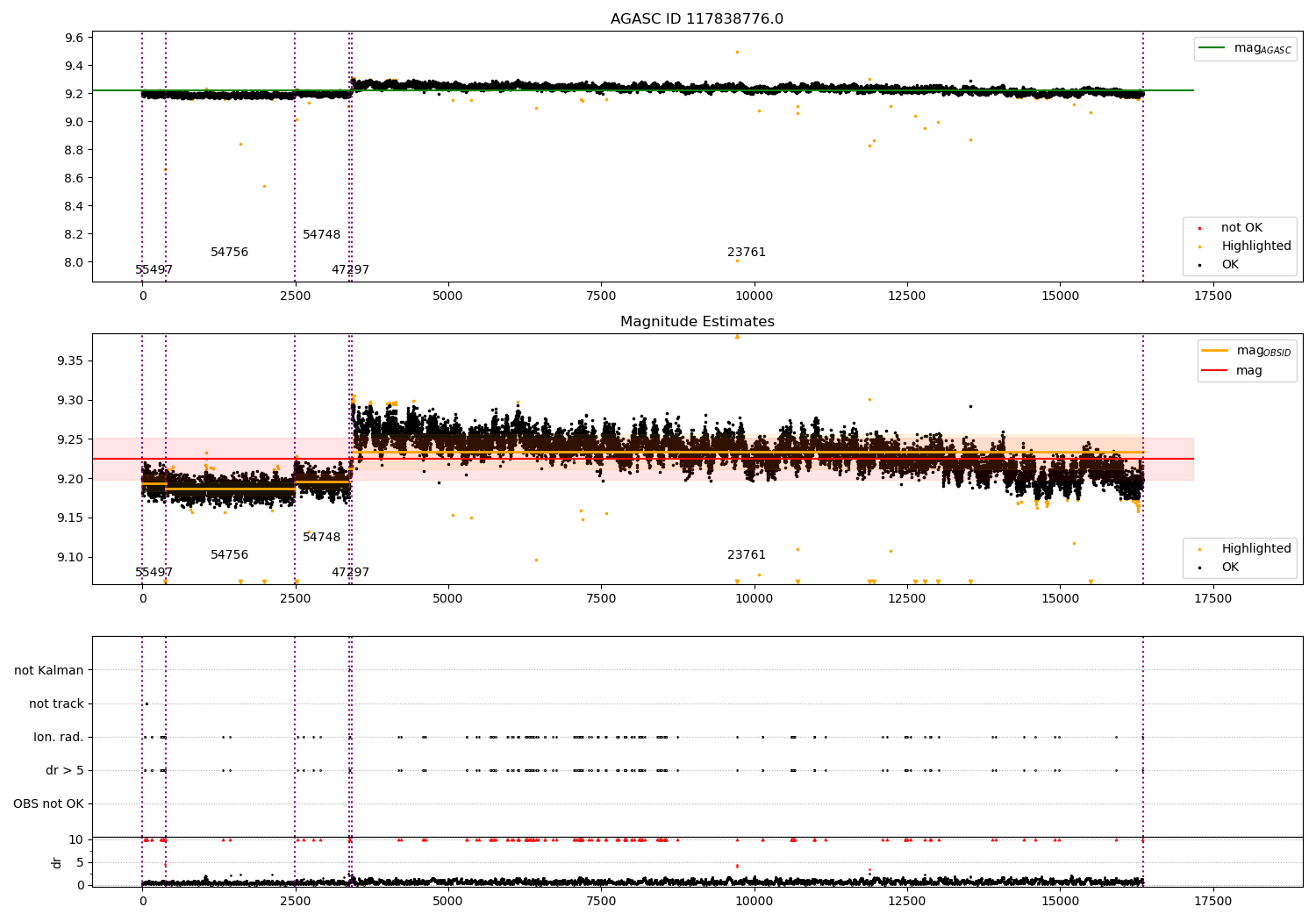Click the 17500 x-tick under the AGASC ID plot

(1212, 296)
